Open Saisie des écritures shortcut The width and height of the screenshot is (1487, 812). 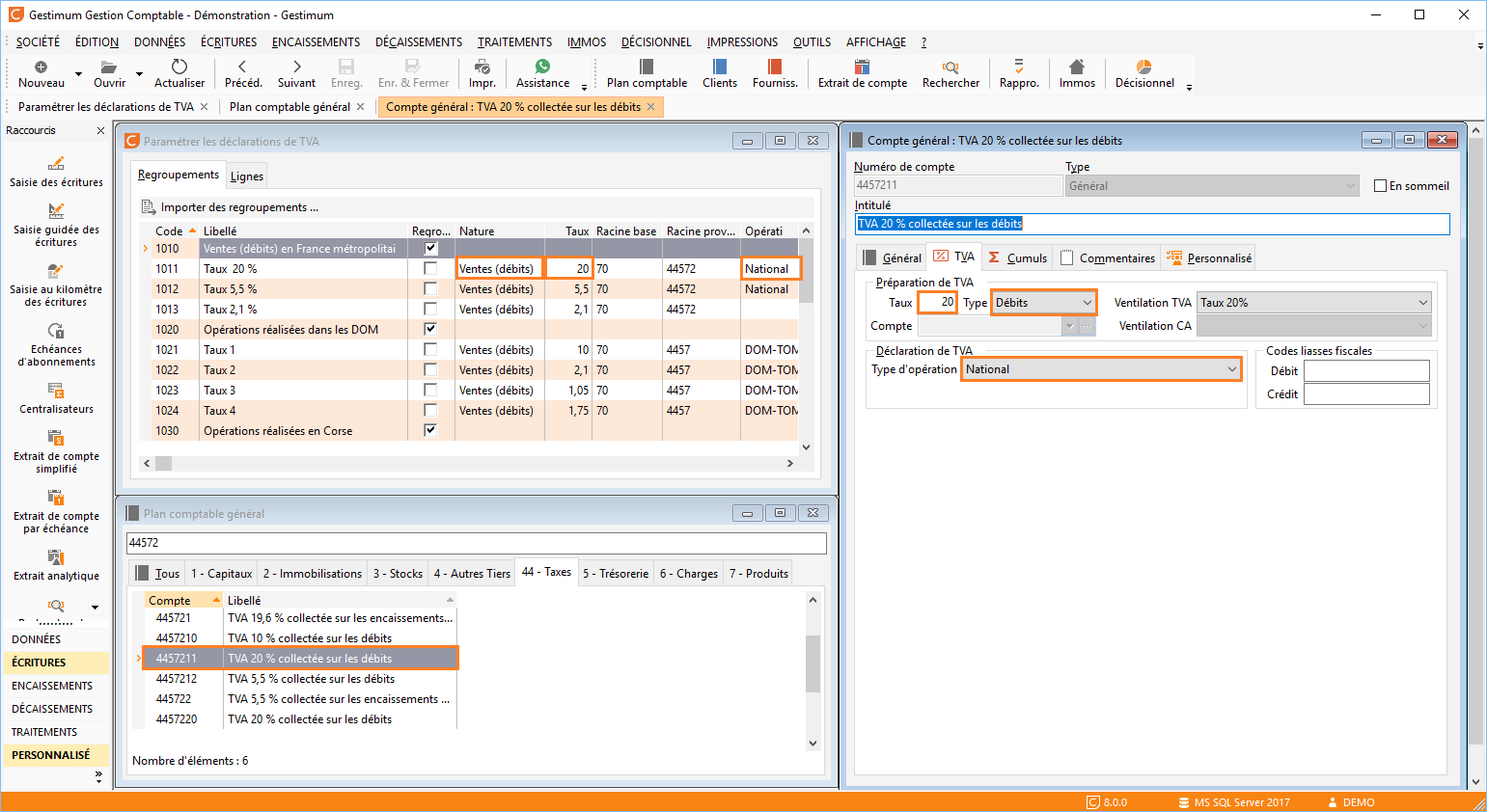tap(56, 164)
